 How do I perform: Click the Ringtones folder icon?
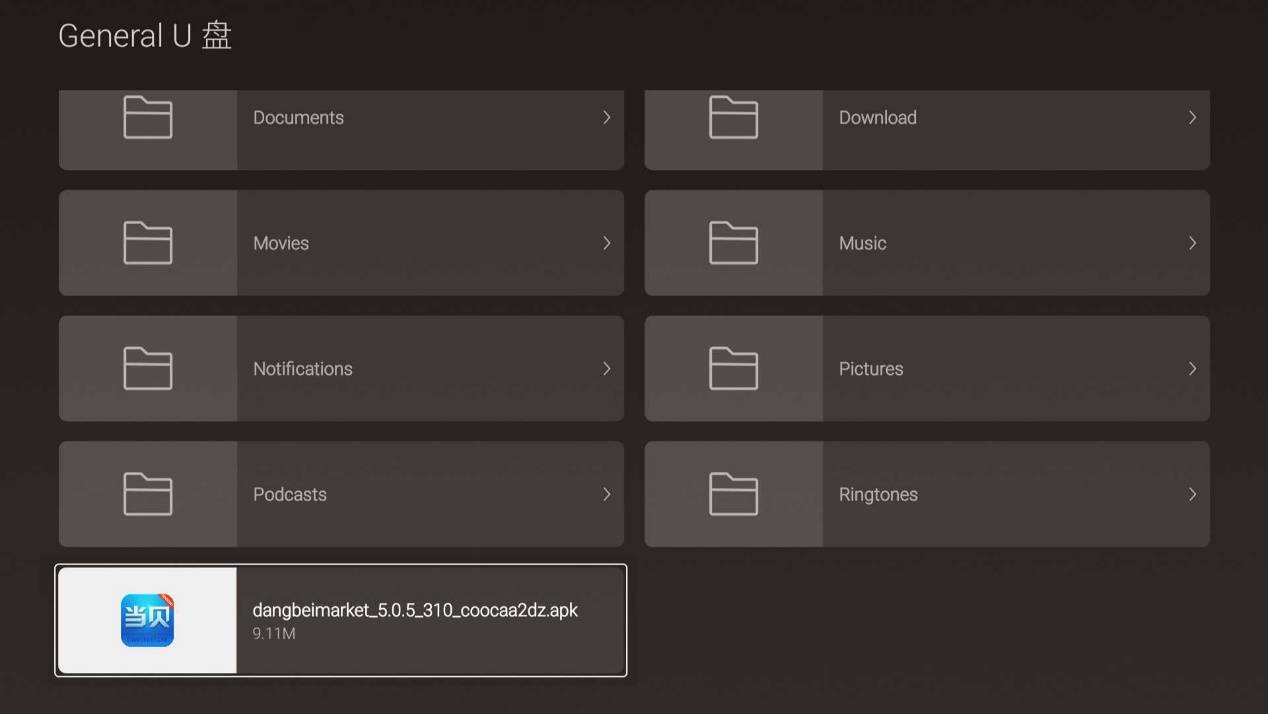[x=733, y=494]
